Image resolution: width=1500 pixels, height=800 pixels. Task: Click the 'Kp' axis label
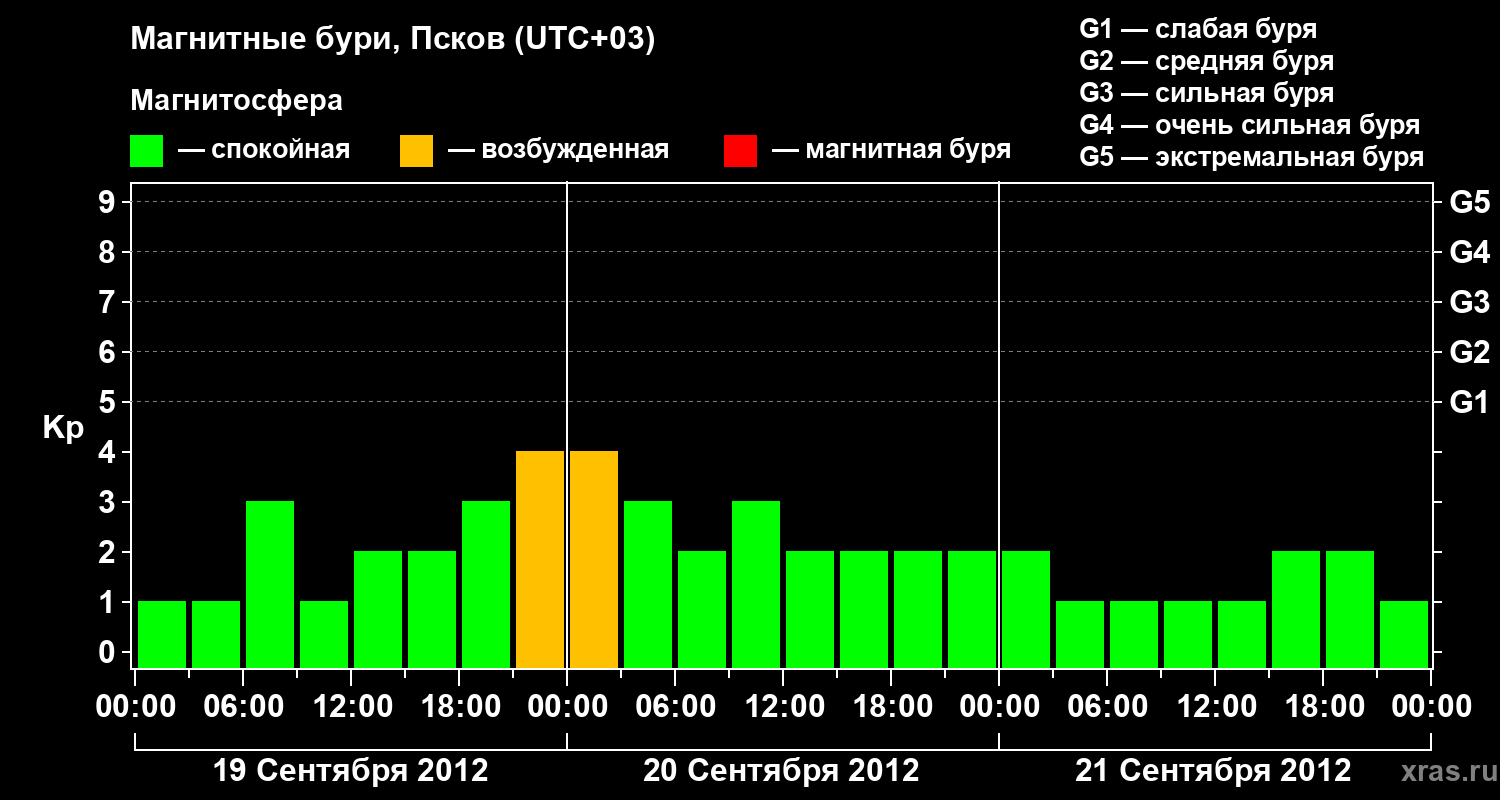point(63,428)
